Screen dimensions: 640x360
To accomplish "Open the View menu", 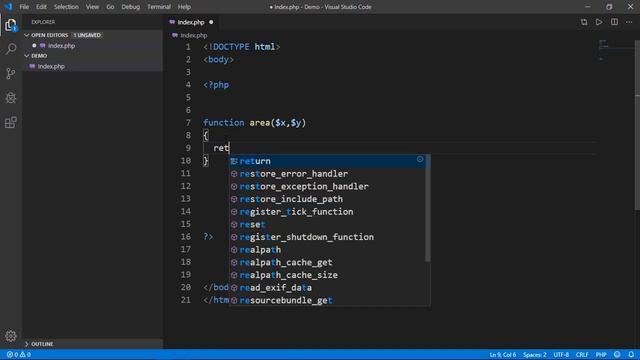I will [92, 7].
